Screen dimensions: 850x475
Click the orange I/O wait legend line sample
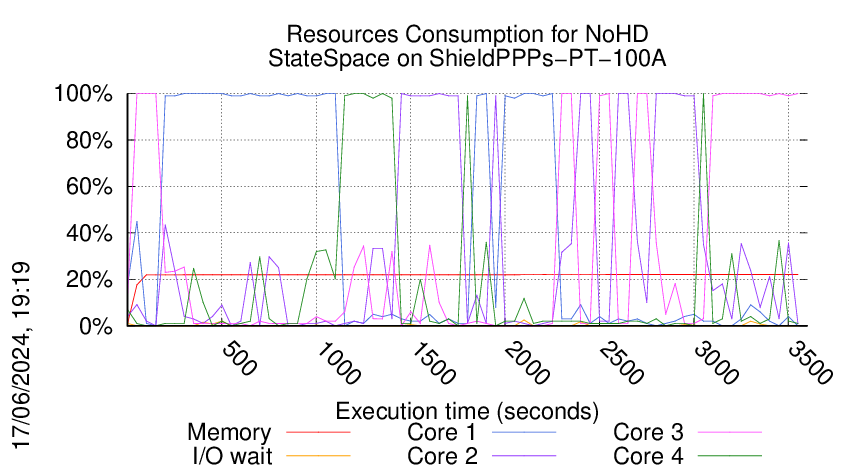318,456
